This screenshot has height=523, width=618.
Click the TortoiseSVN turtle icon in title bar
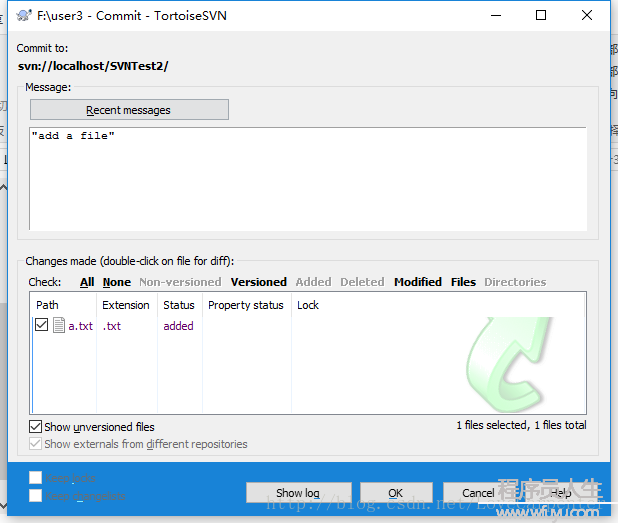[24, 16]
